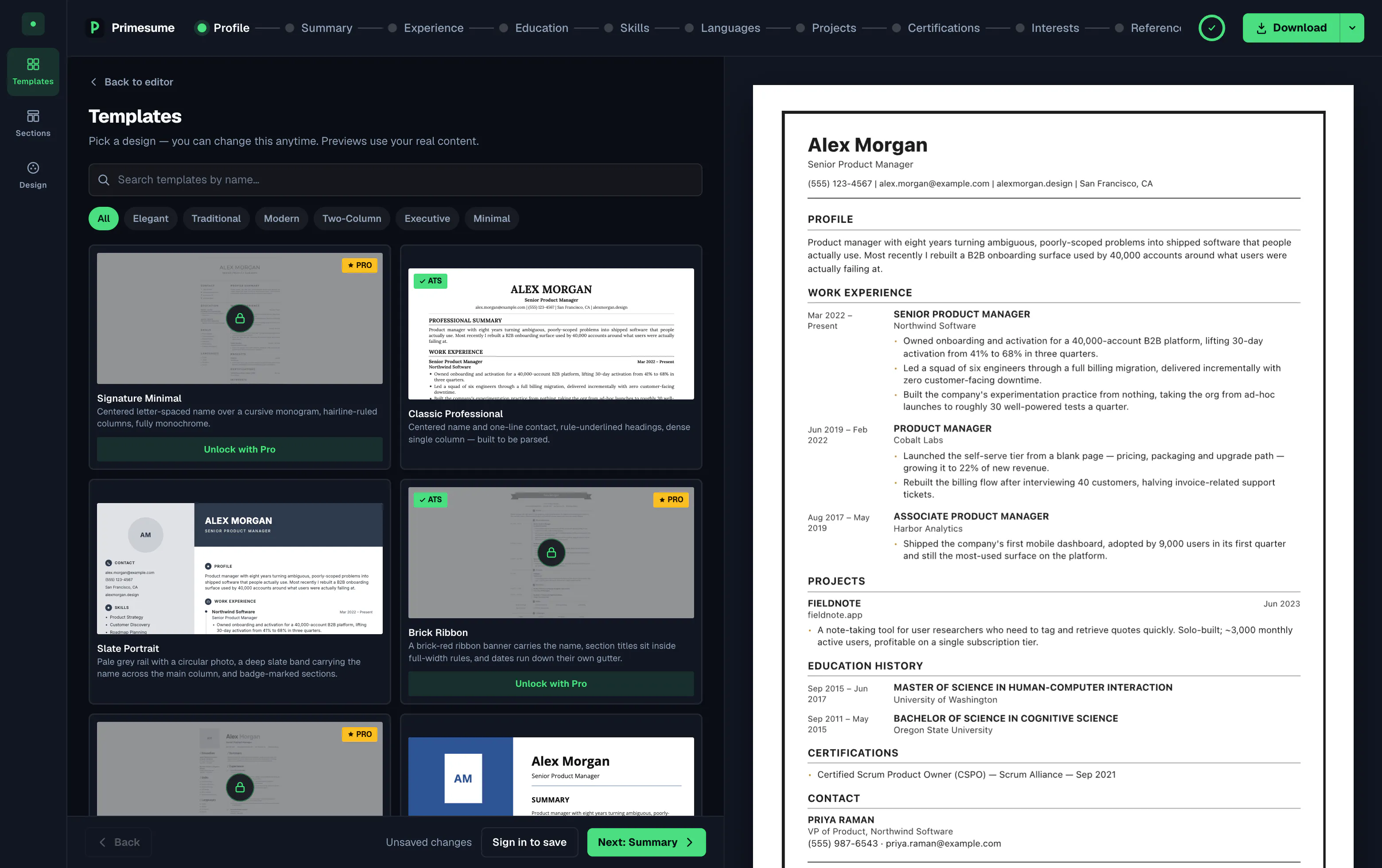The height and width of the screenshot is (868, 1382).
Task: Click the ATS badge on Classic Professional
Action: point(431,280)
